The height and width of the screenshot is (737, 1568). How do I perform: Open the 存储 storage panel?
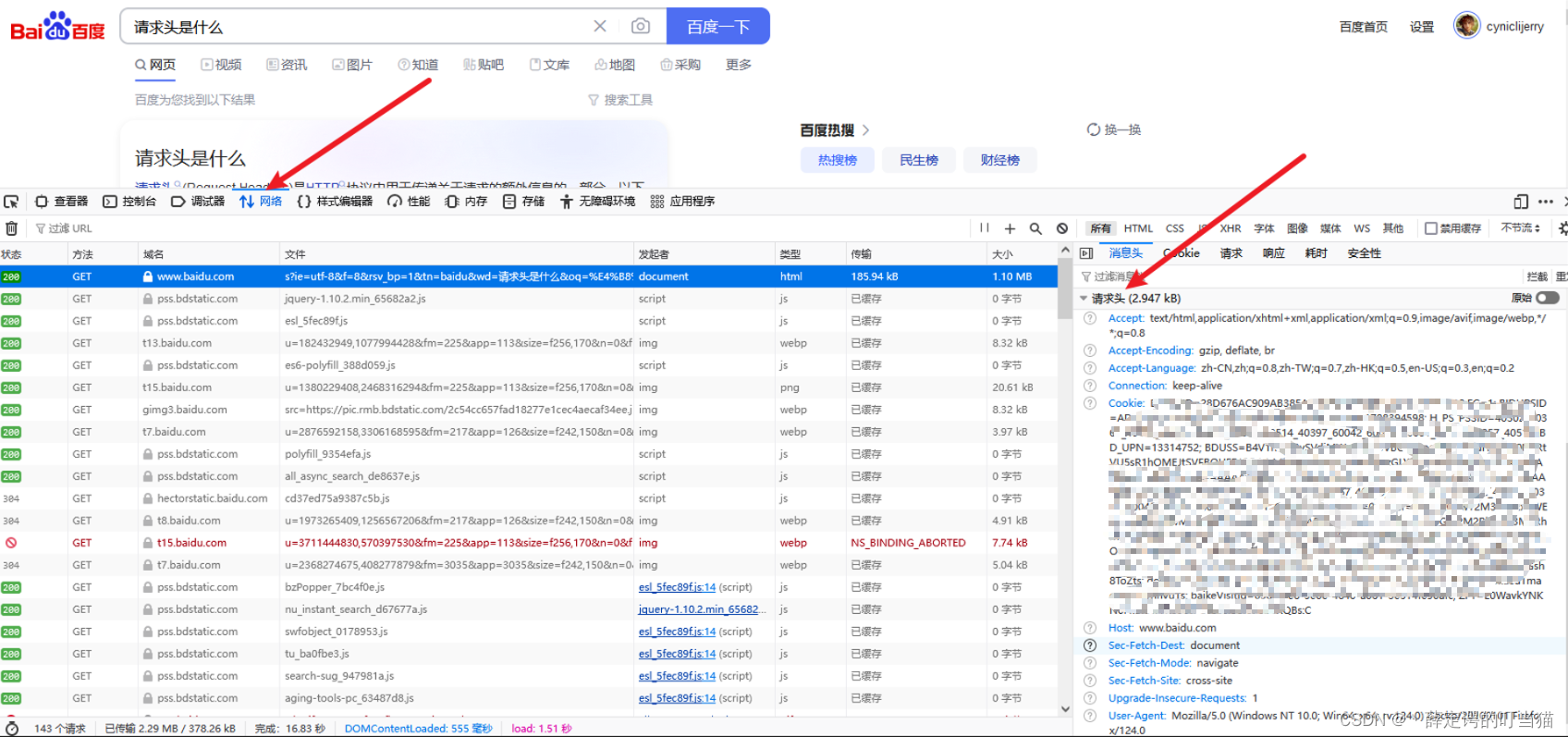click(x=523, y=202)
